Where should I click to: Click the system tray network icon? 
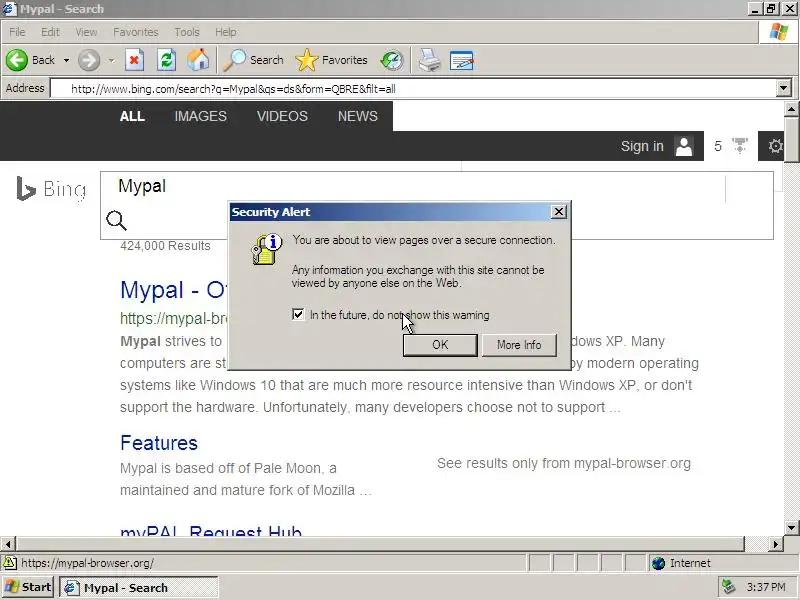coord(728,587)
